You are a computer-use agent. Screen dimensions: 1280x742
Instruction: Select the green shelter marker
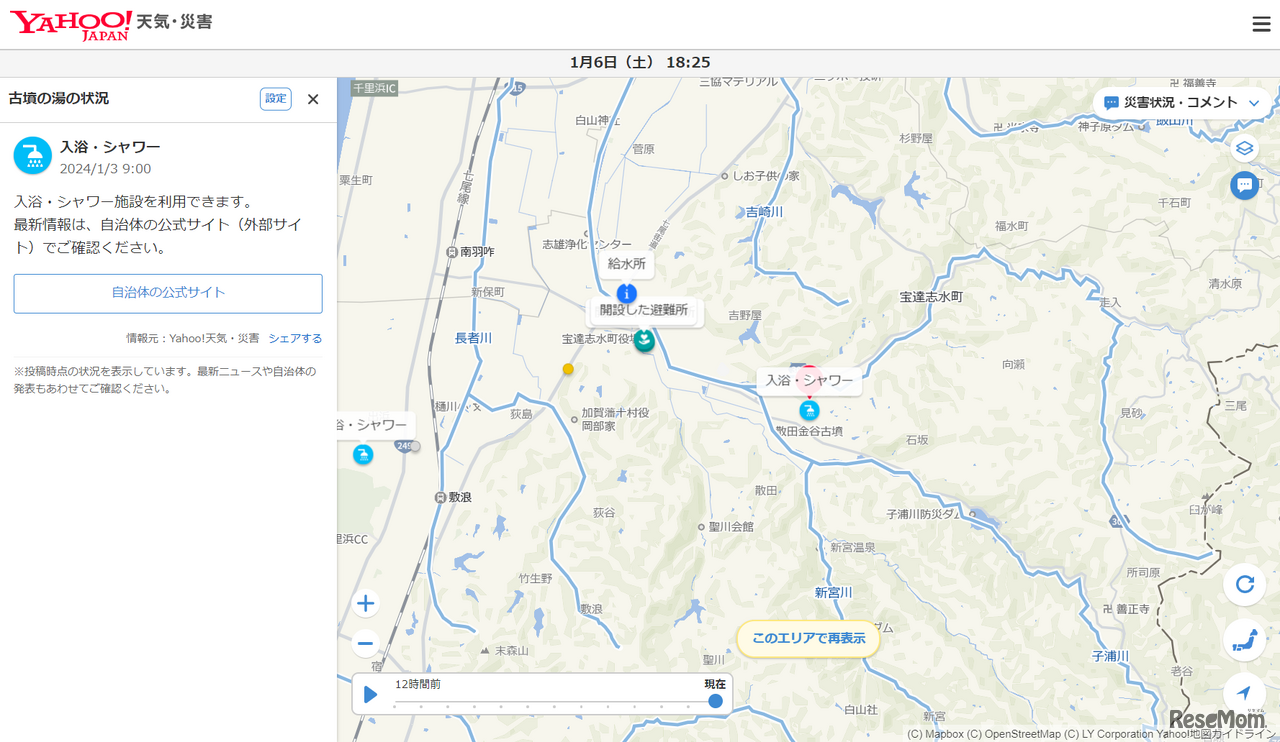(x=644, y=340)
